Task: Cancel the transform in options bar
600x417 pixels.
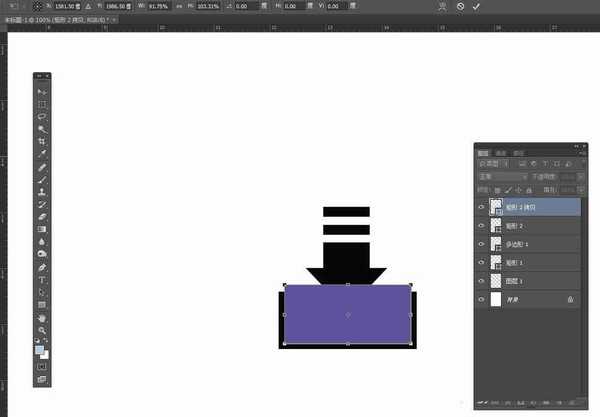Action: click(x=459, y=6)
